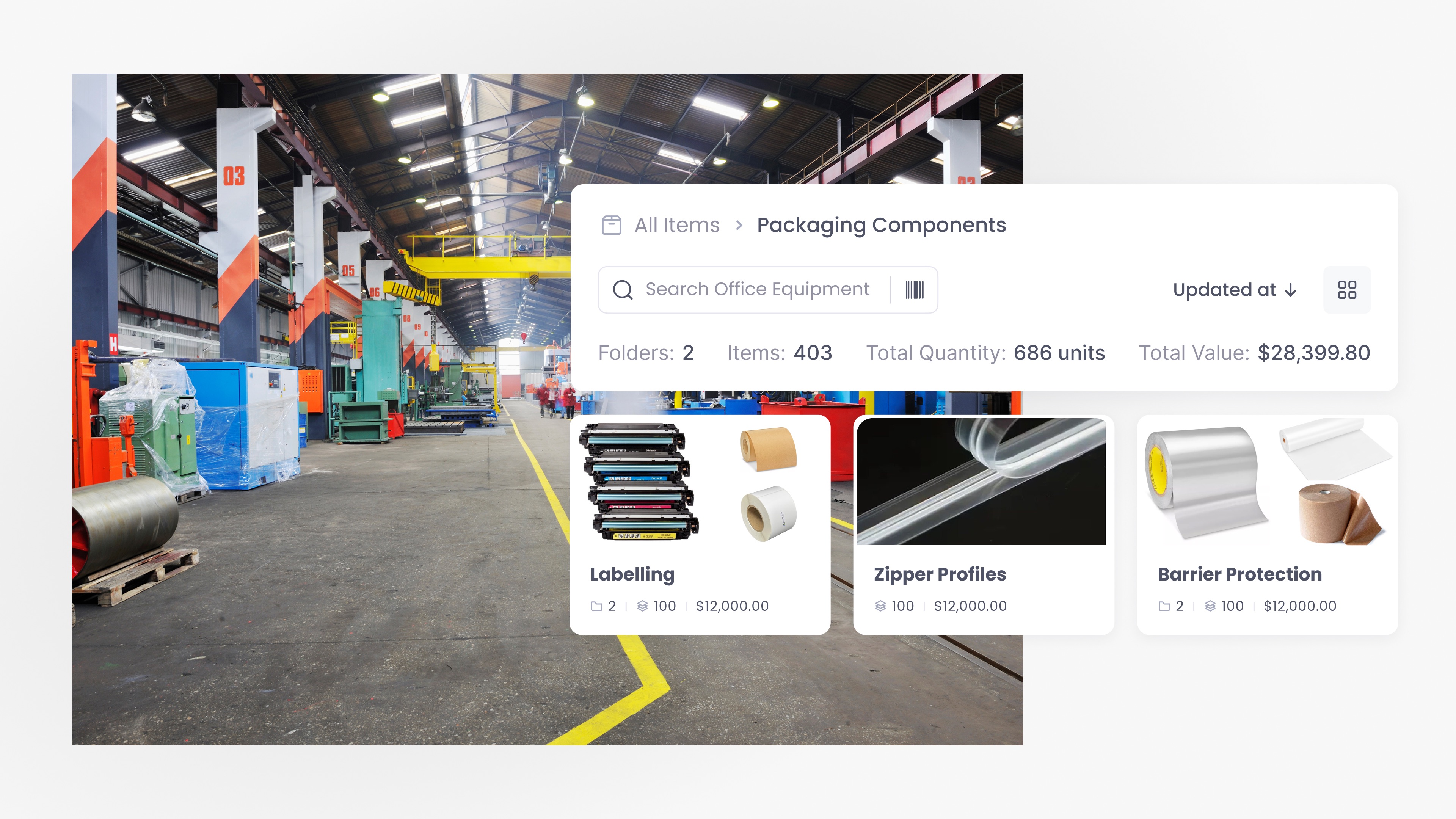This screenshot has height=819, width=1456.
Task: Click the quantity stack icon on Labelling card
Action: coord(642,607)
